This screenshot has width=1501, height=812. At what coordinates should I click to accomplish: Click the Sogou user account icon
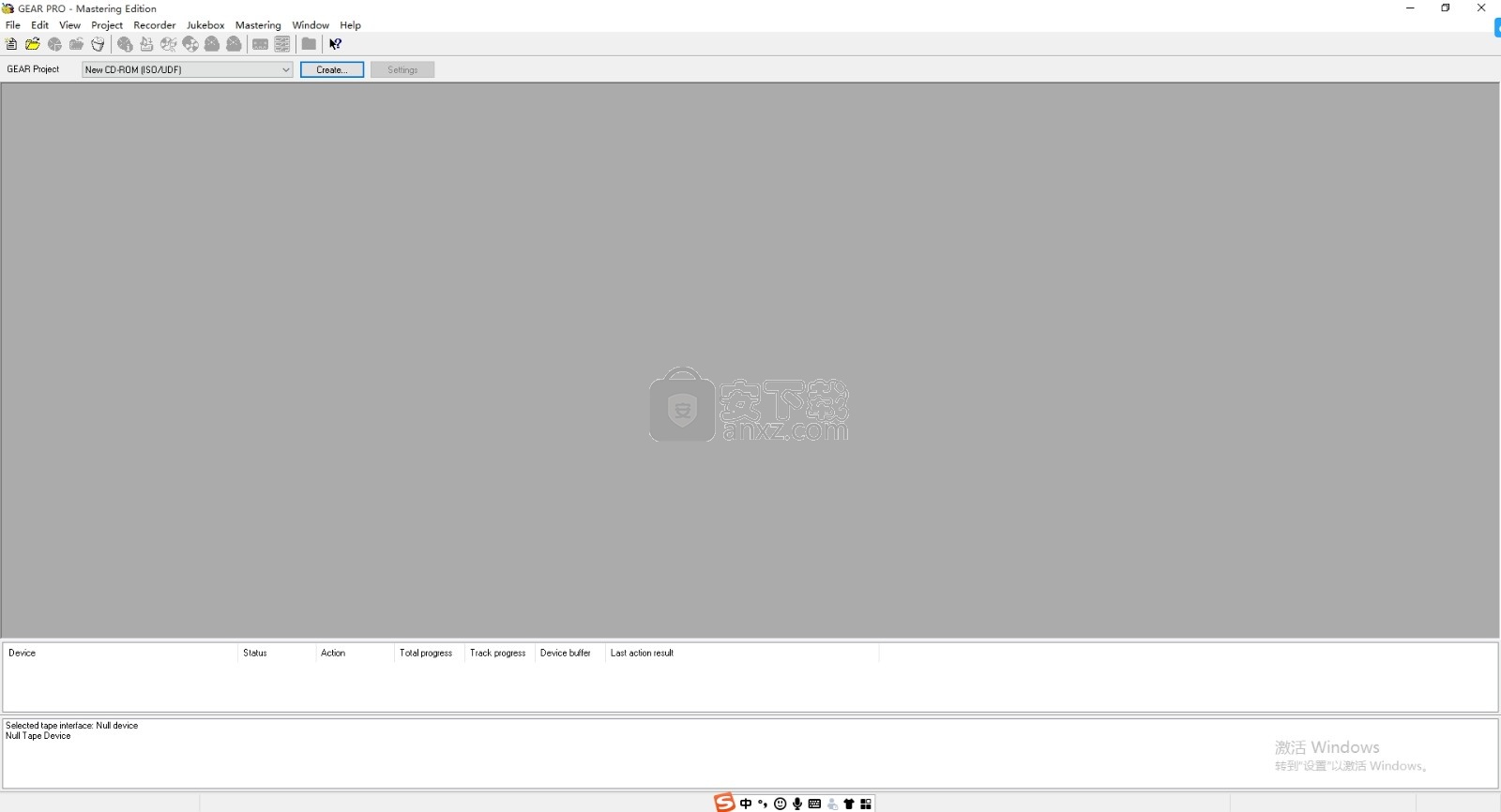point(832,804)
